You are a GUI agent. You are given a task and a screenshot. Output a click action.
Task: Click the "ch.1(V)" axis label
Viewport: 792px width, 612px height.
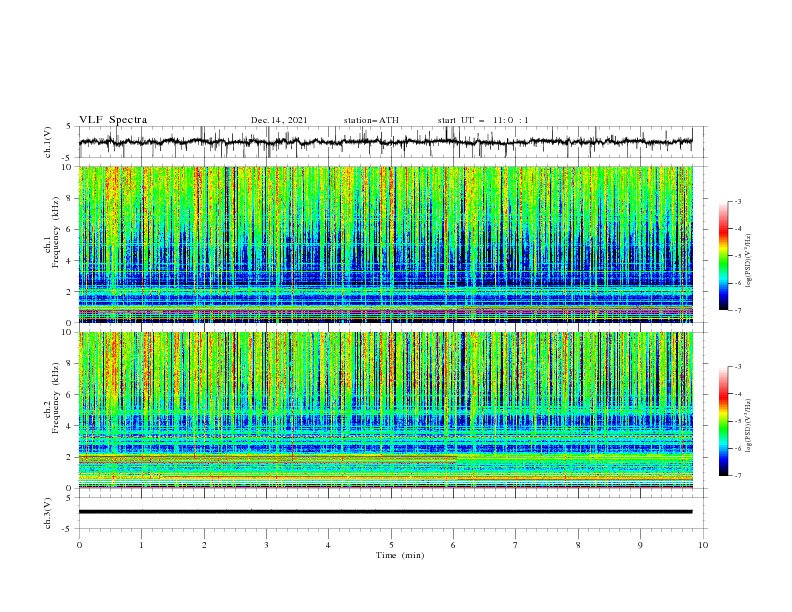click(x=48, y=142)
